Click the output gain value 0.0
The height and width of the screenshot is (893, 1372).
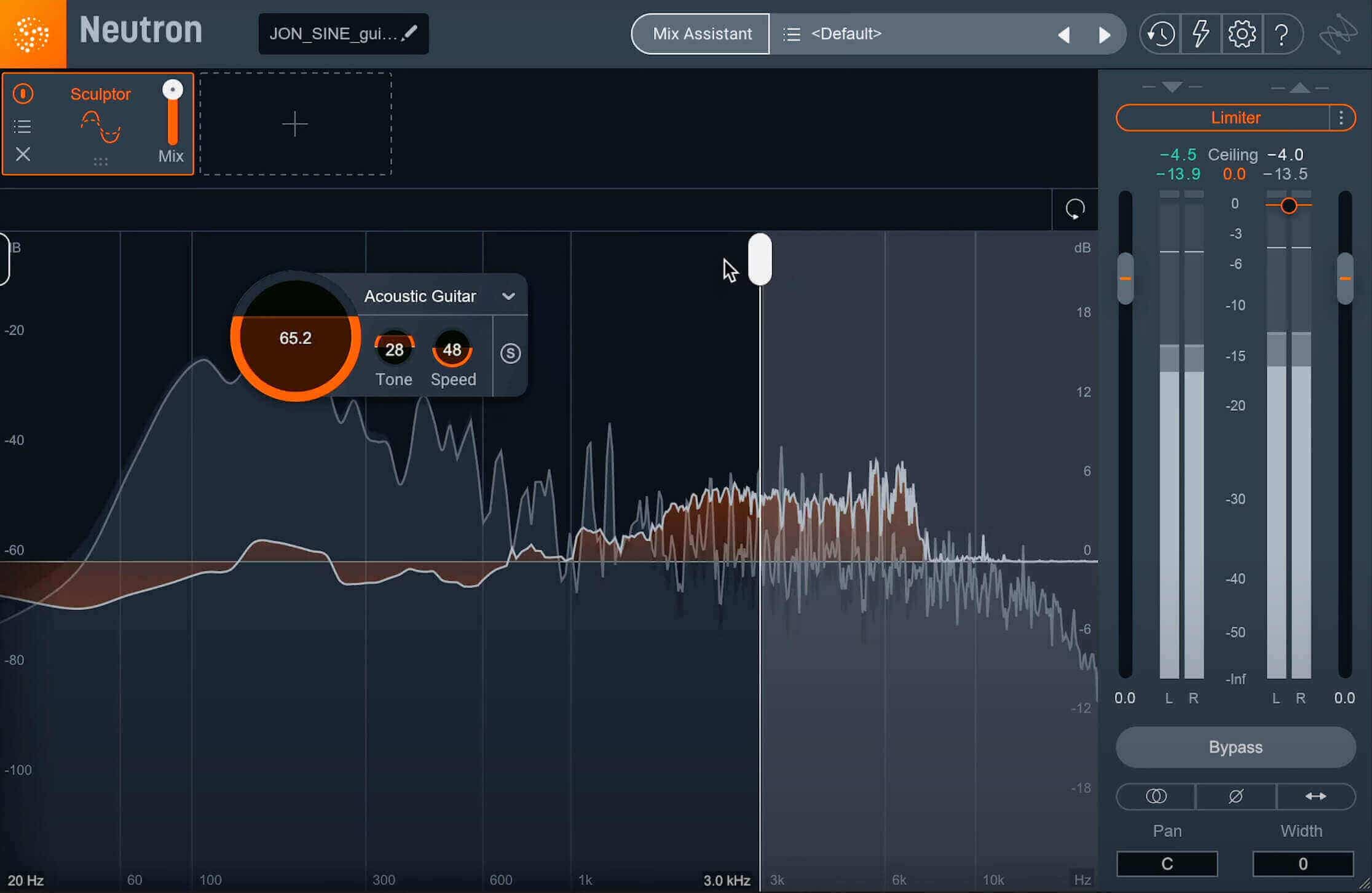tap(1344, 698)
